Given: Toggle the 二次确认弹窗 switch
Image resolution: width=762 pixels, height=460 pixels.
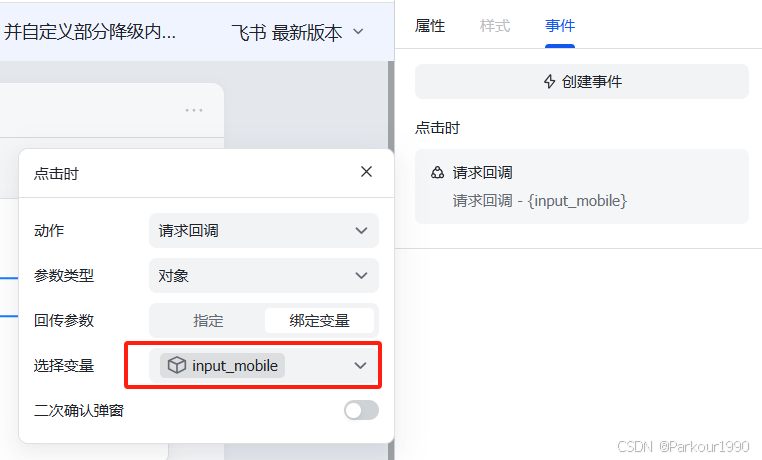Looking at the screenshot, I should coord(361,410).
